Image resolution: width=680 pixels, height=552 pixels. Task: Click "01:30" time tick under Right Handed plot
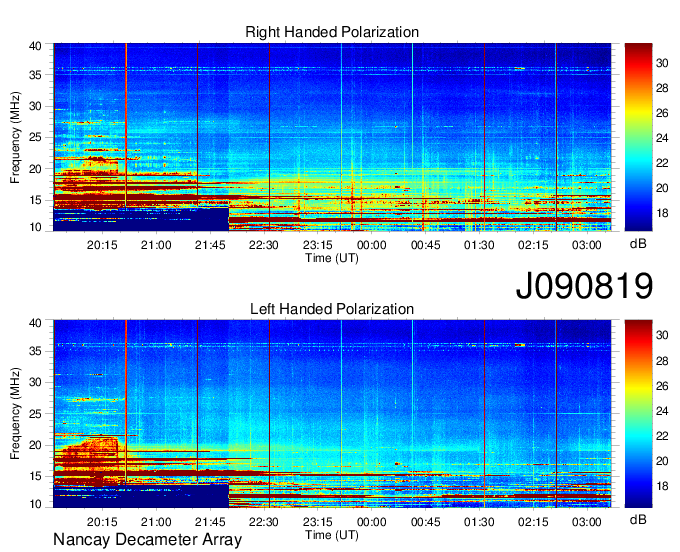479,245
